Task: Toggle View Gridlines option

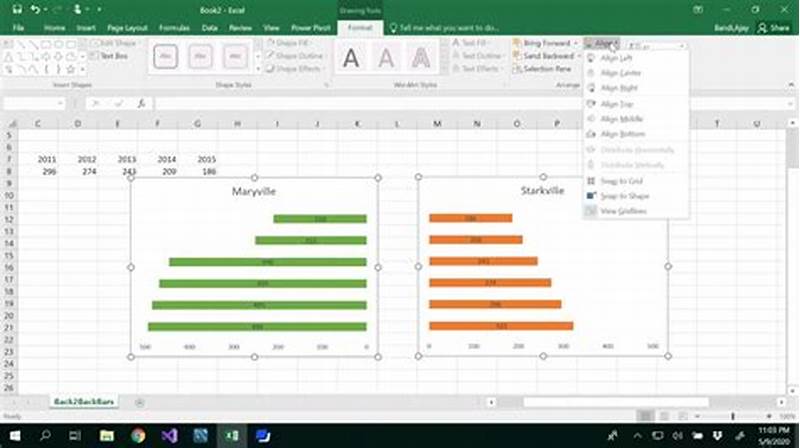Action: [636, 211]
